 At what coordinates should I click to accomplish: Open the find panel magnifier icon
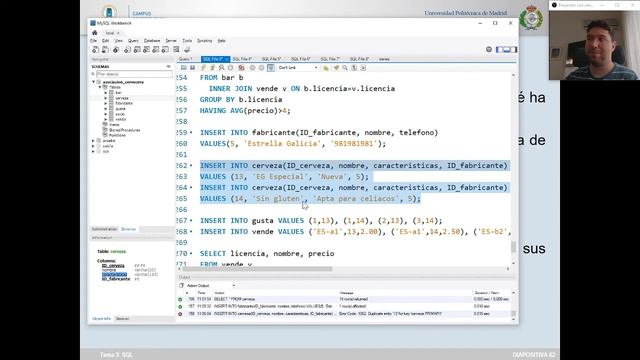(x=345, y=68)
